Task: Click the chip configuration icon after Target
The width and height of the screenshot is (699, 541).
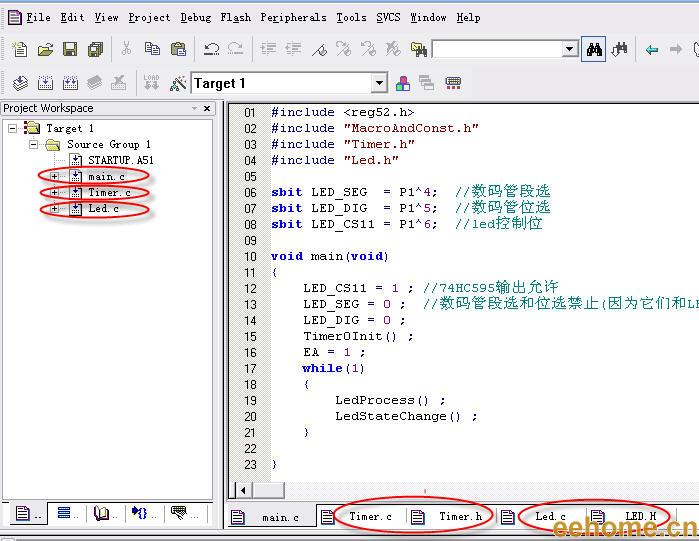Action: (x=453, y=83)
